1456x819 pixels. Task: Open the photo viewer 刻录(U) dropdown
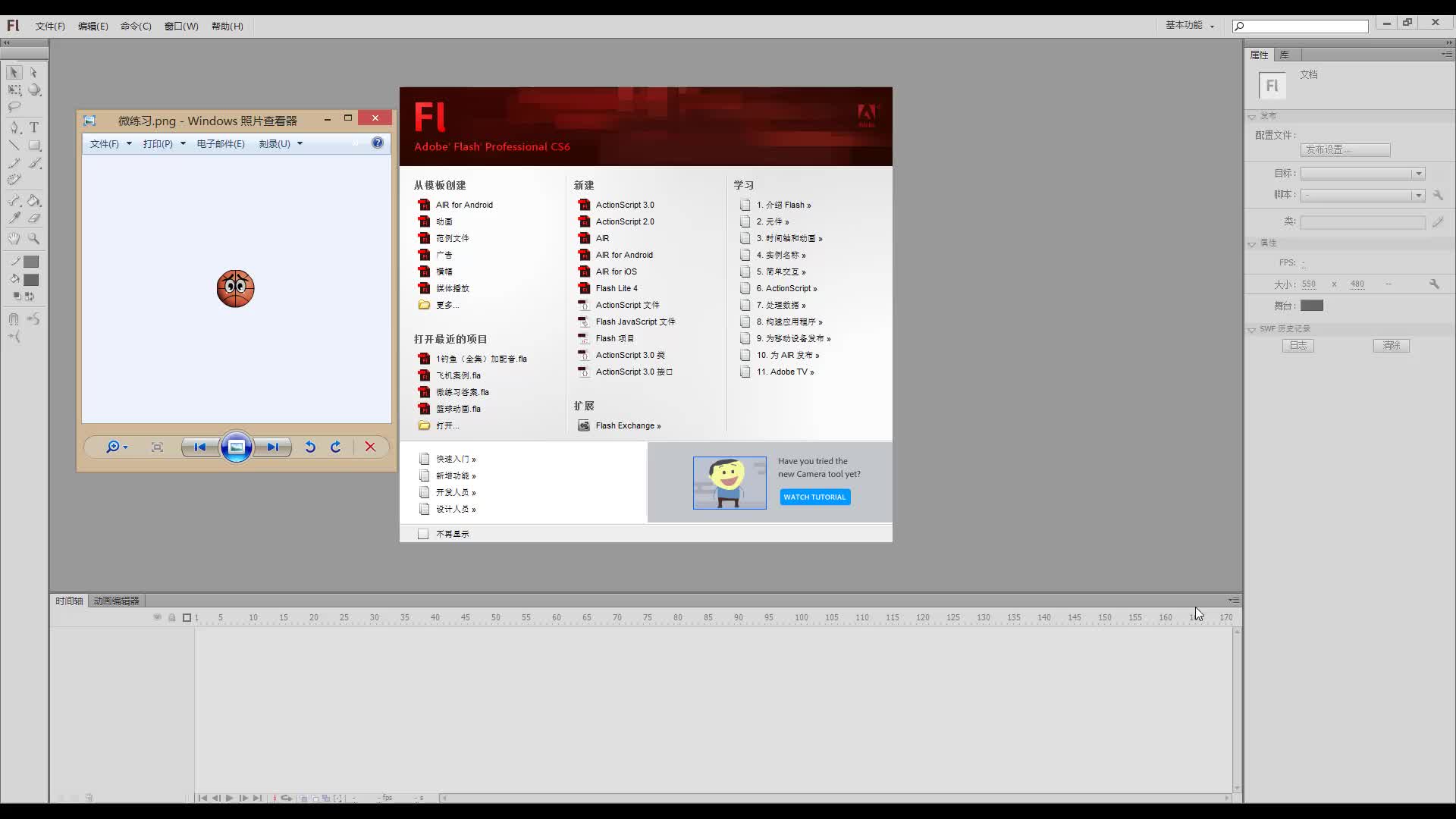click(281, 143)
